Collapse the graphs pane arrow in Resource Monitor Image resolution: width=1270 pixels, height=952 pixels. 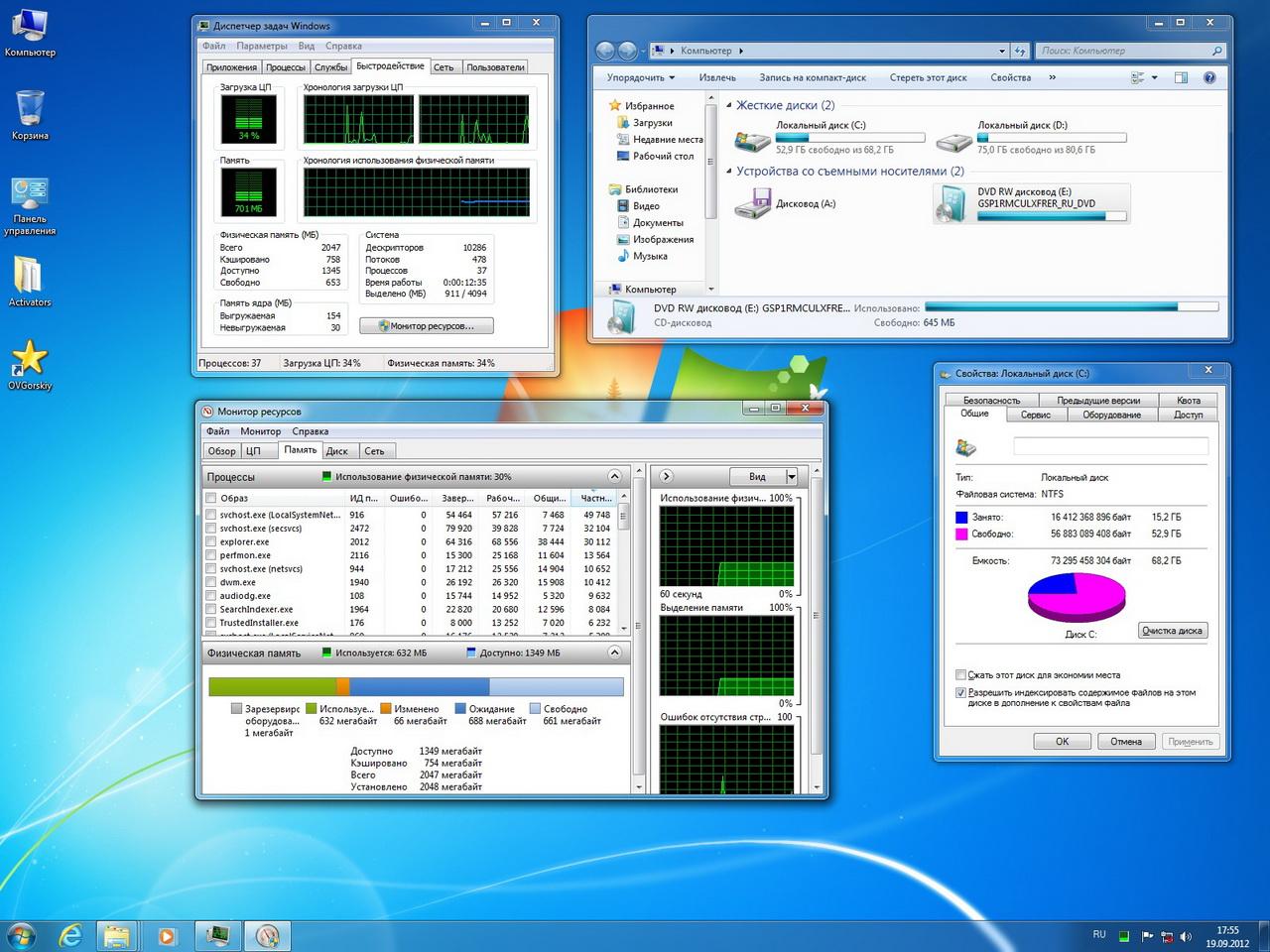point(667,476)
